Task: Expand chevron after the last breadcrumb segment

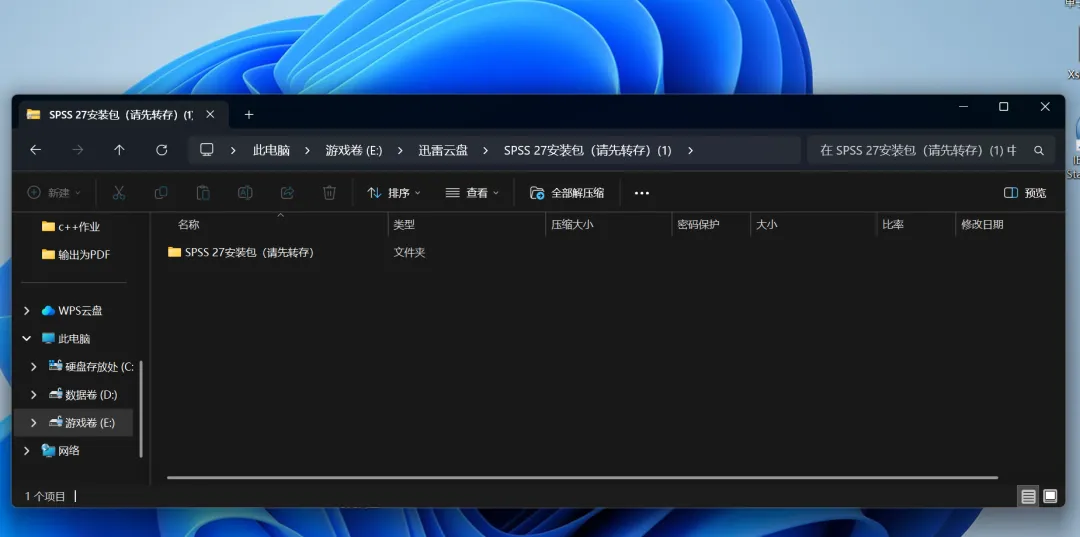Action: pos(690,150)
